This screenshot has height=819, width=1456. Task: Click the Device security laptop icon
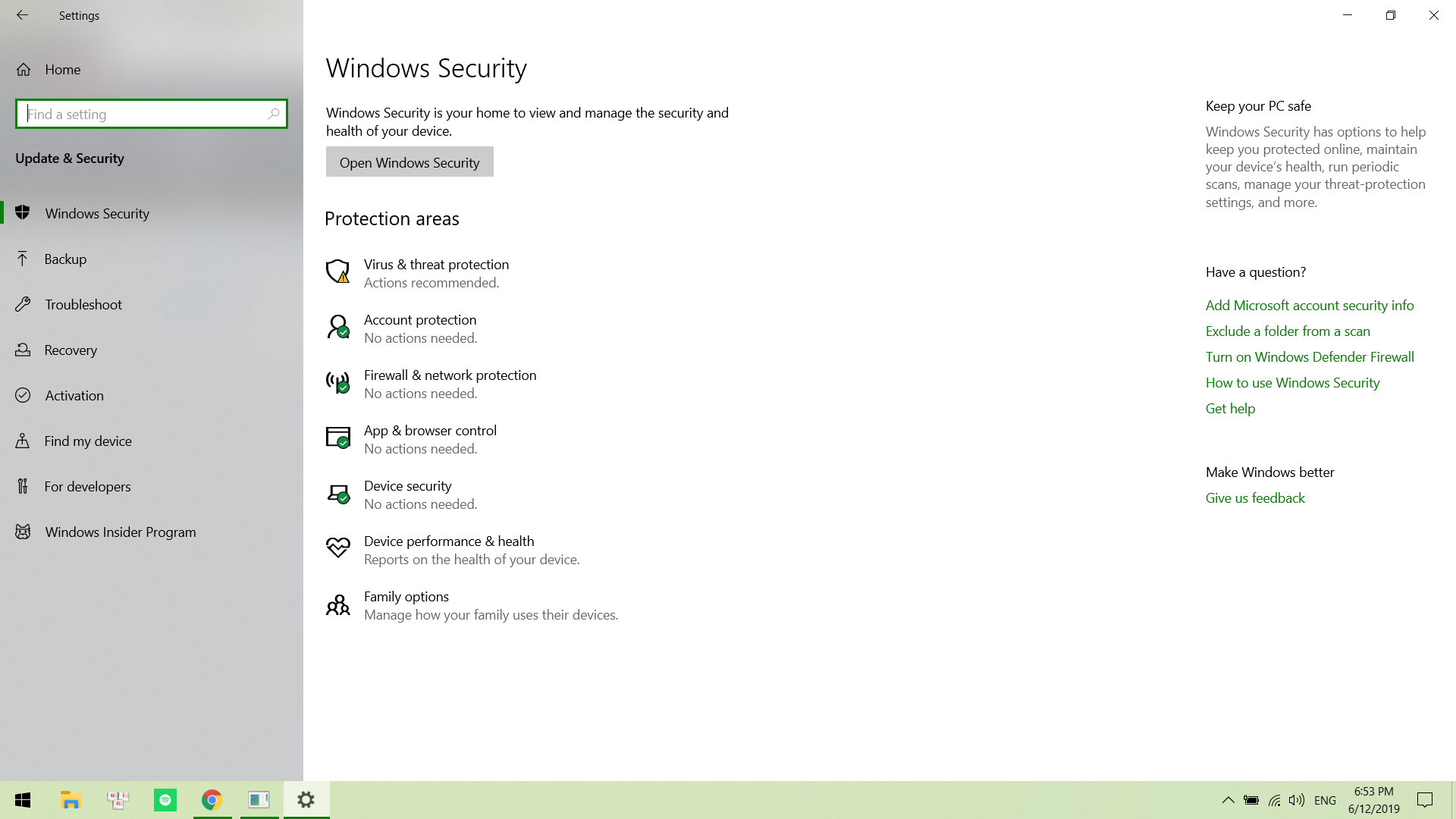pos(337,494)
